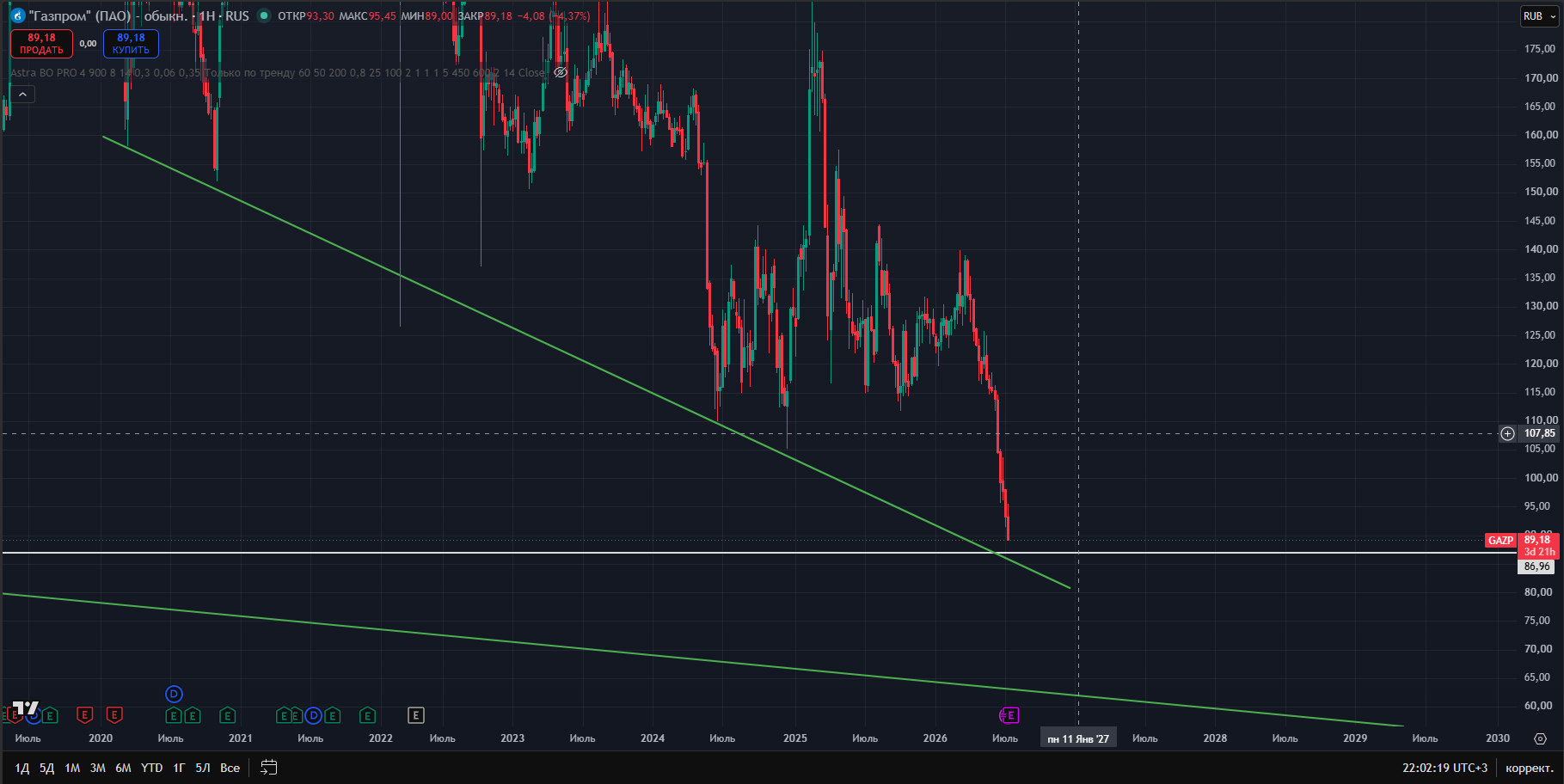The image size is (1564, 784).
Task: Click the plus icon beside 107,85
Action: coord(1507,433)
